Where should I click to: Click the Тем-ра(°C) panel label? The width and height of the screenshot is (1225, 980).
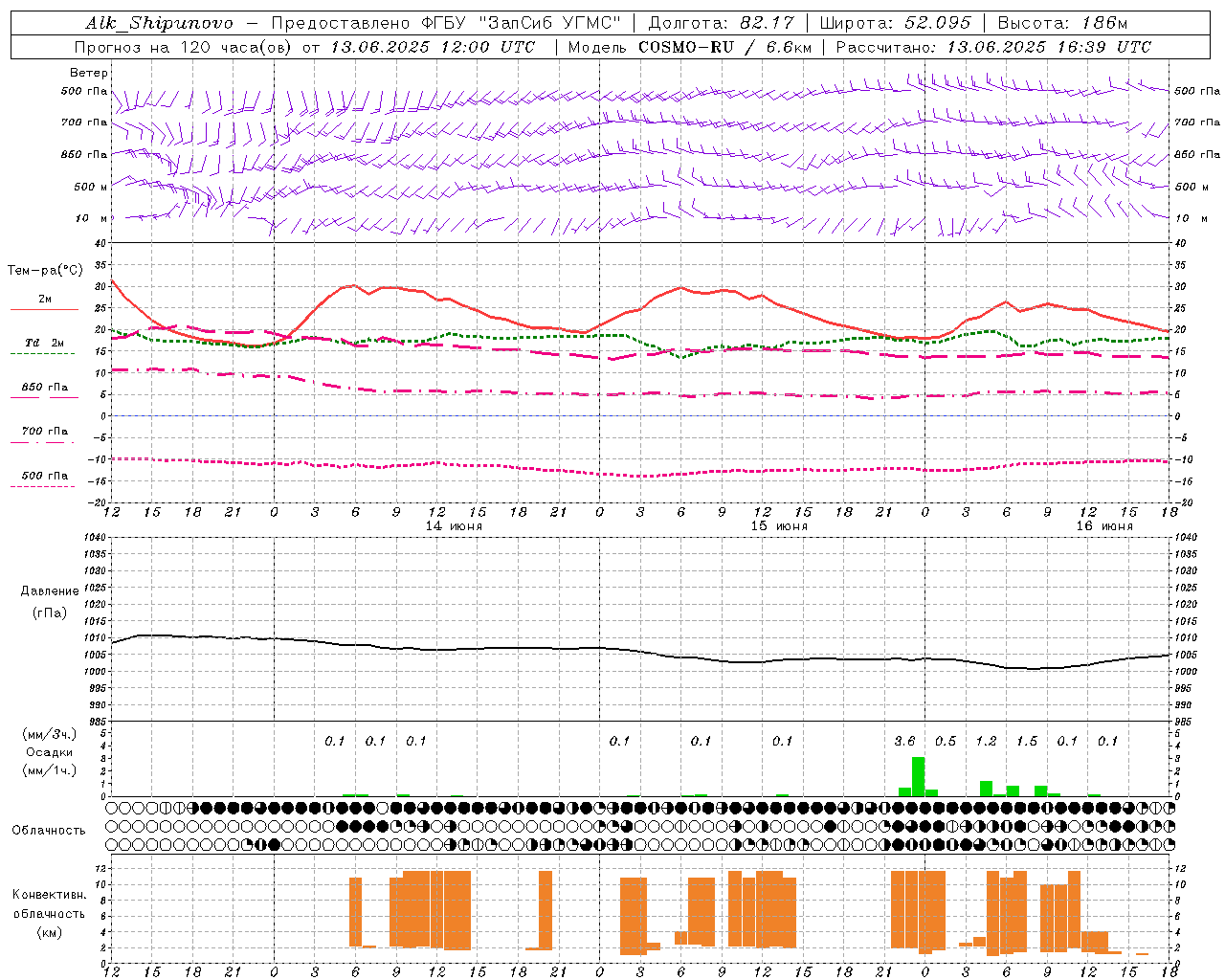[x=46, y=271]
